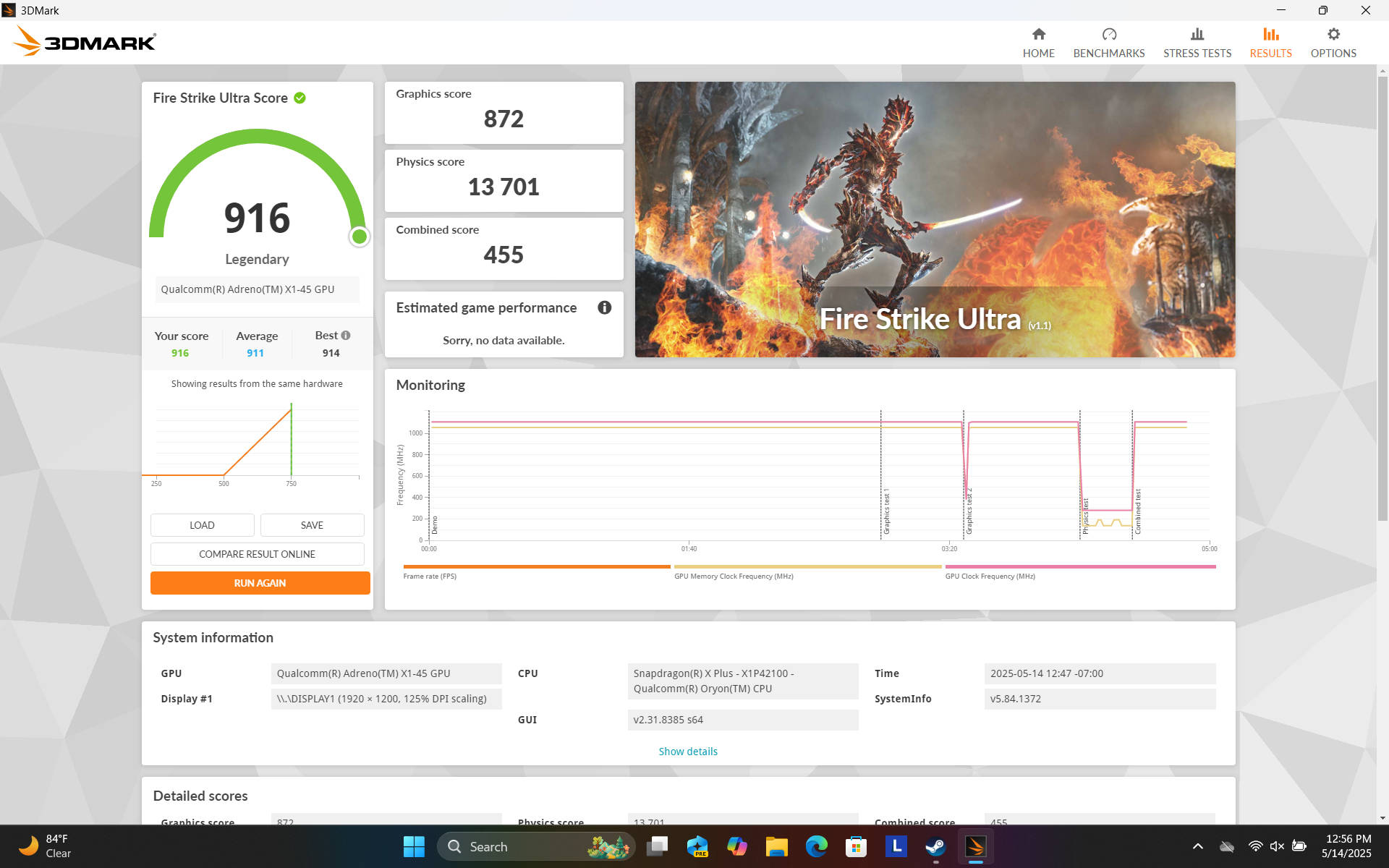The height and width of the screenshot is (868, 1389).
Task: Select the Results tab
Action: tap(1270, 43)
